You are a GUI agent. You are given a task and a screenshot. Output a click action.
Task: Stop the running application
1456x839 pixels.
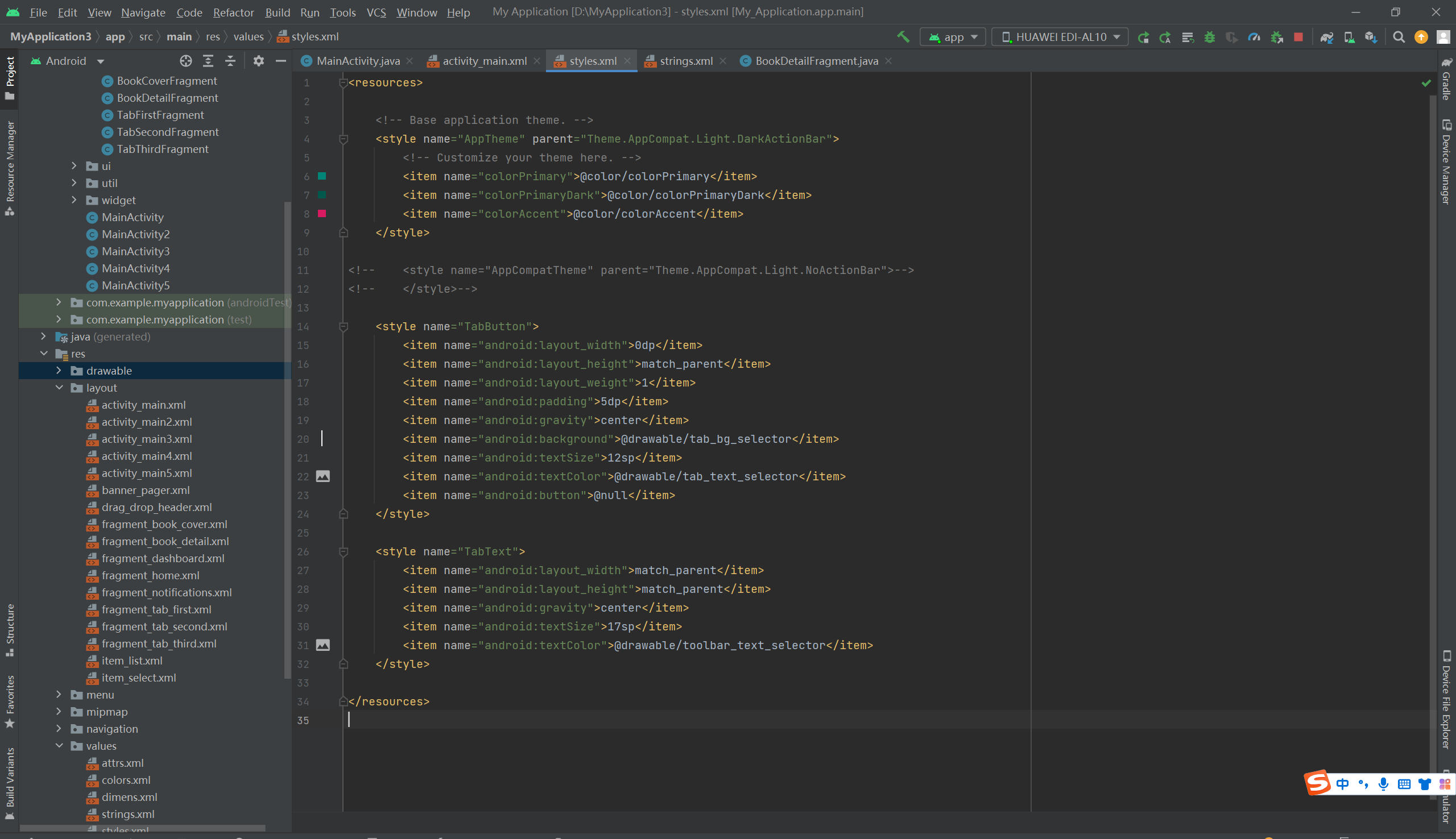click(1298, 36)
